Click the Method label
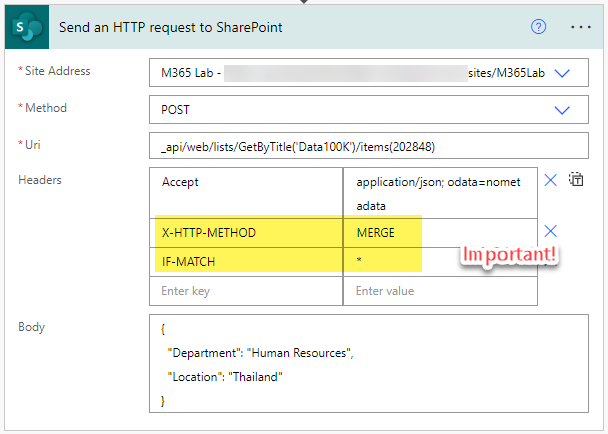608x434 pixels. pyautogui.click(x=46, y=108)
